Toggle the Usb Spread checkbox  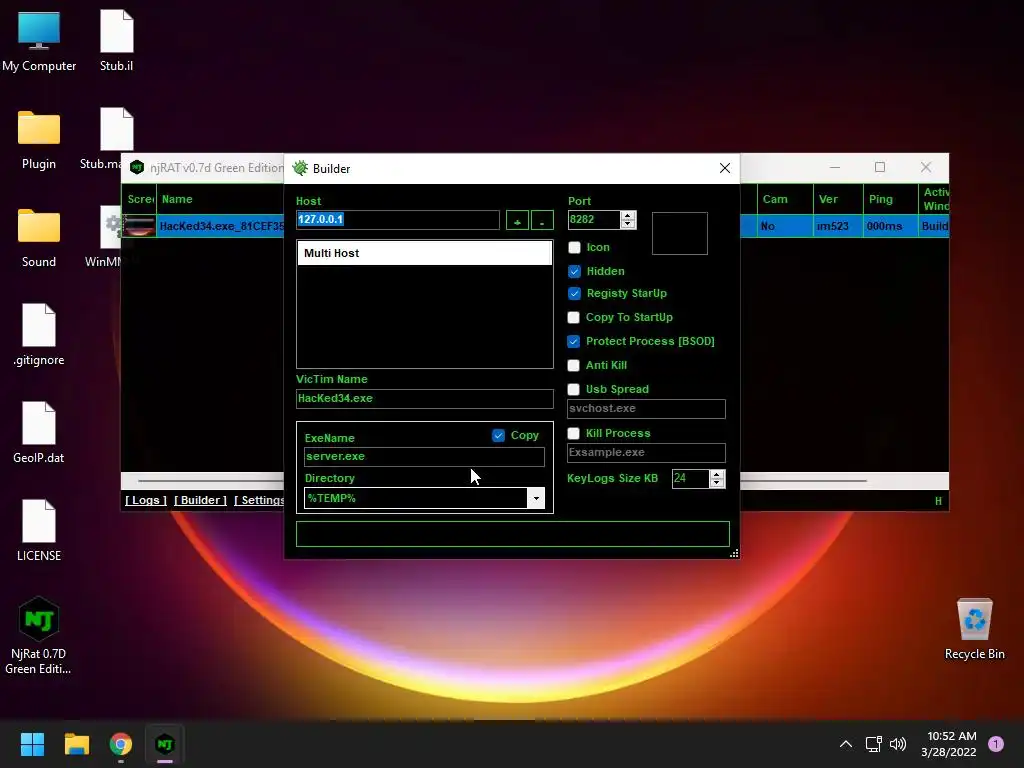pos(573,389)
